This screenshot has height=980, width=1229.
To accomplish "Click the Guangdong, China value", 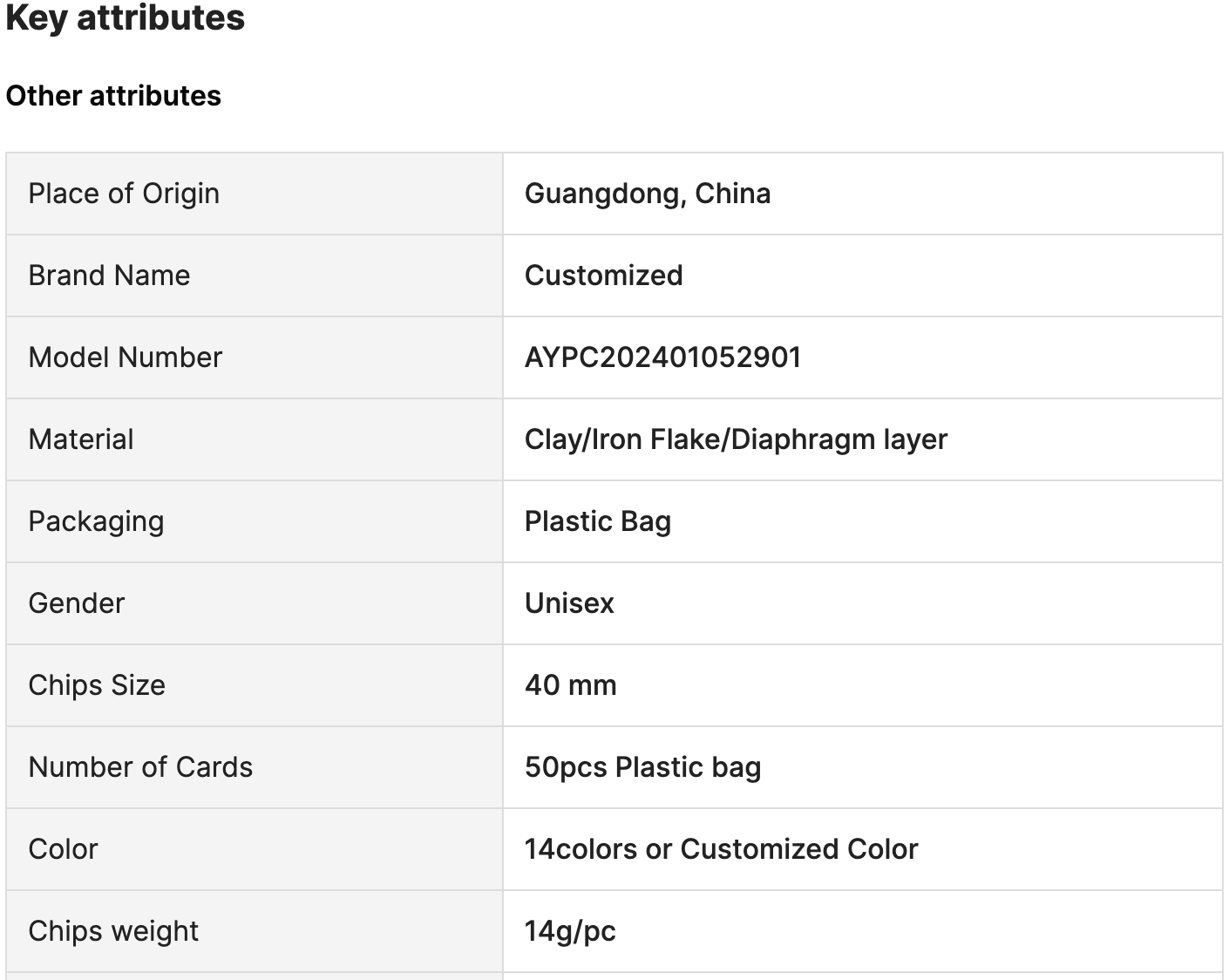I will coord(648,194).
